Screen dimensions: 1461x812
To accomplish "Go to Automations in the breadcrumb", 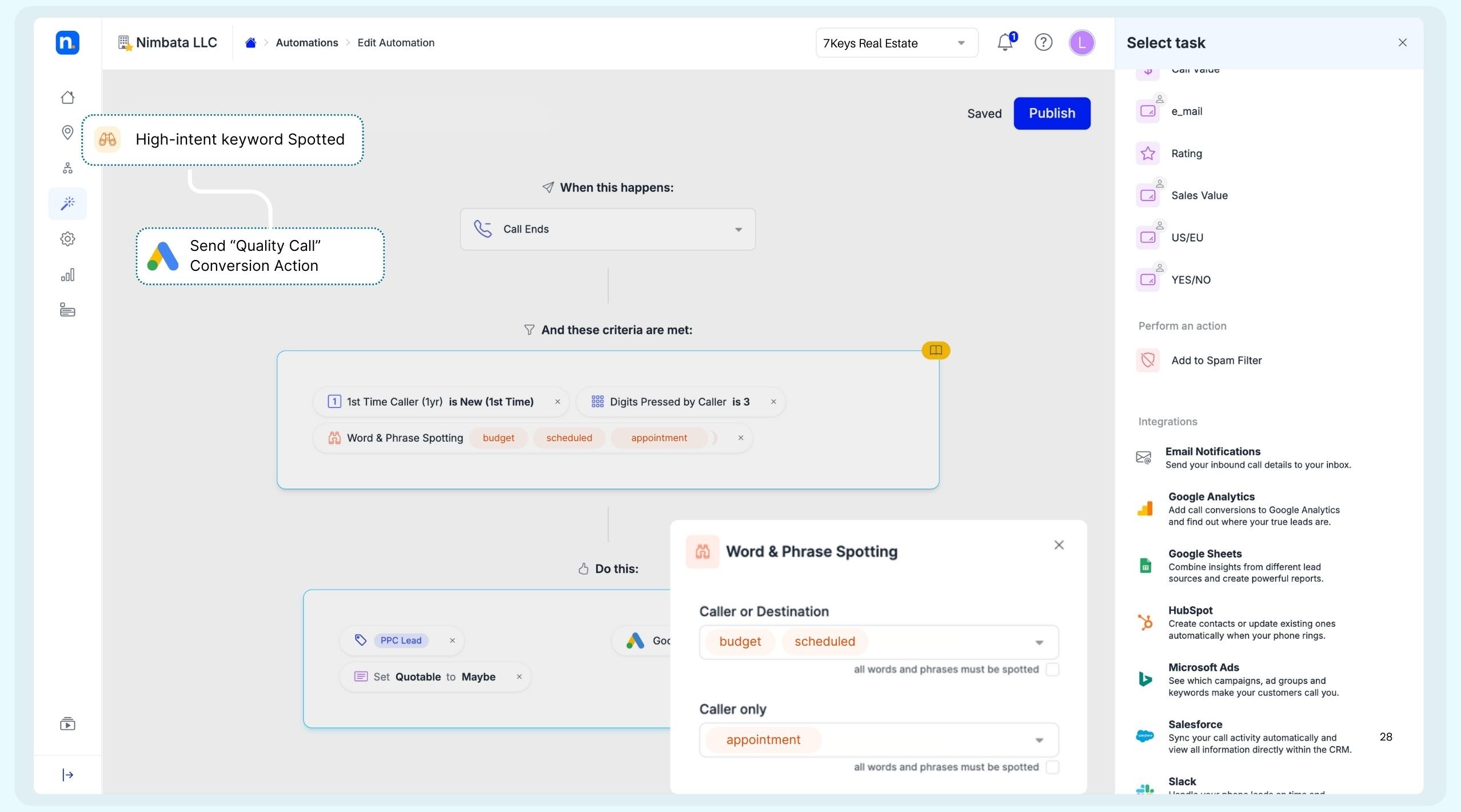I will pos(307,43).
